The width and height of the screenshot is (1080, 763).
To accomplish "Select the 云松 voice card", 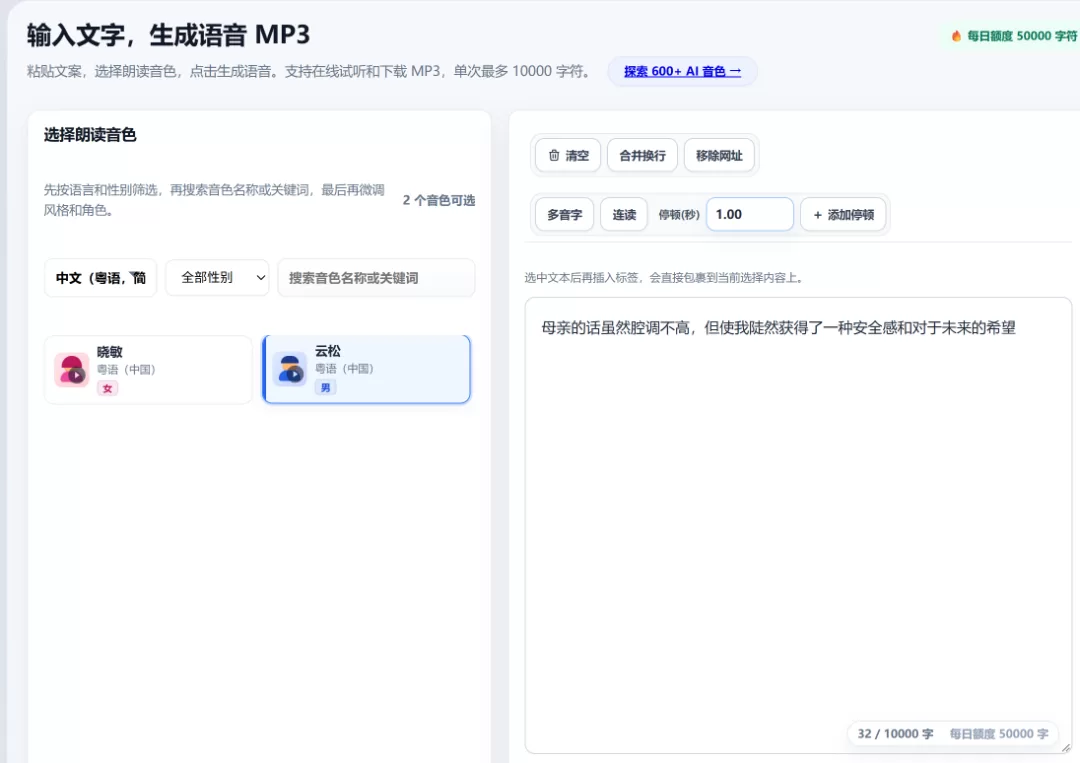I will click(367, 369).
